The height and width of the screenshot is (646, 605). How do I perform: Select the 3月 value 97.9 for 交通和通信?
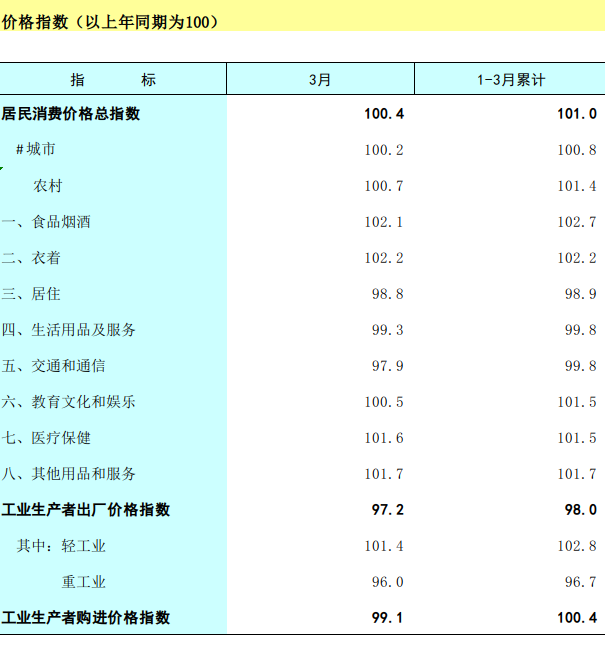(x=387, y=366)
